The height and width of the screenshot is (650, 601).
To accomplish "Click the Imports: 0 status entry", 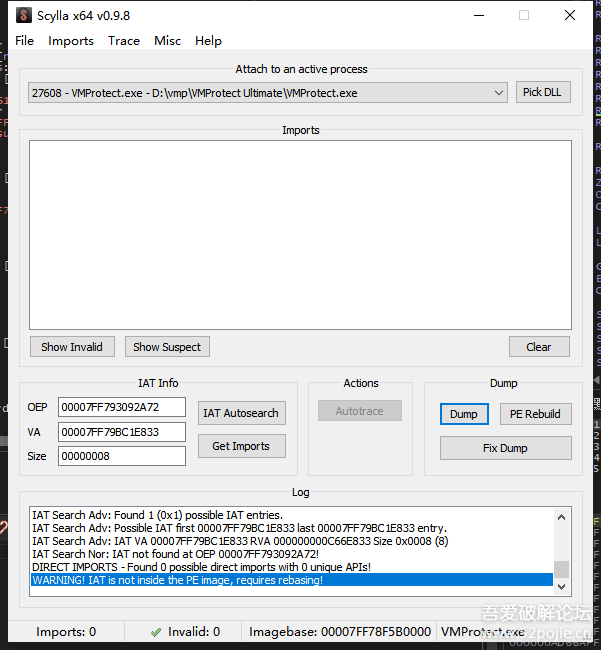I will point(66,632).
